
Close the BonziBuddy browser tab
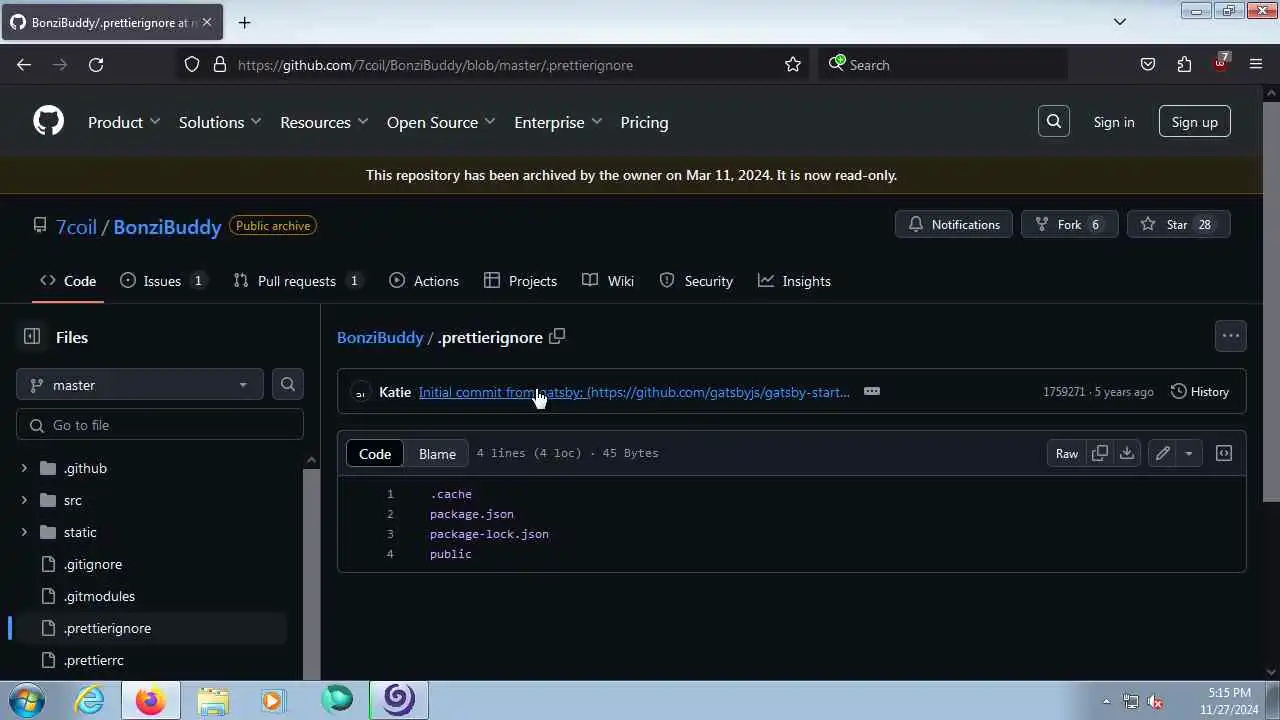[207, 22]
